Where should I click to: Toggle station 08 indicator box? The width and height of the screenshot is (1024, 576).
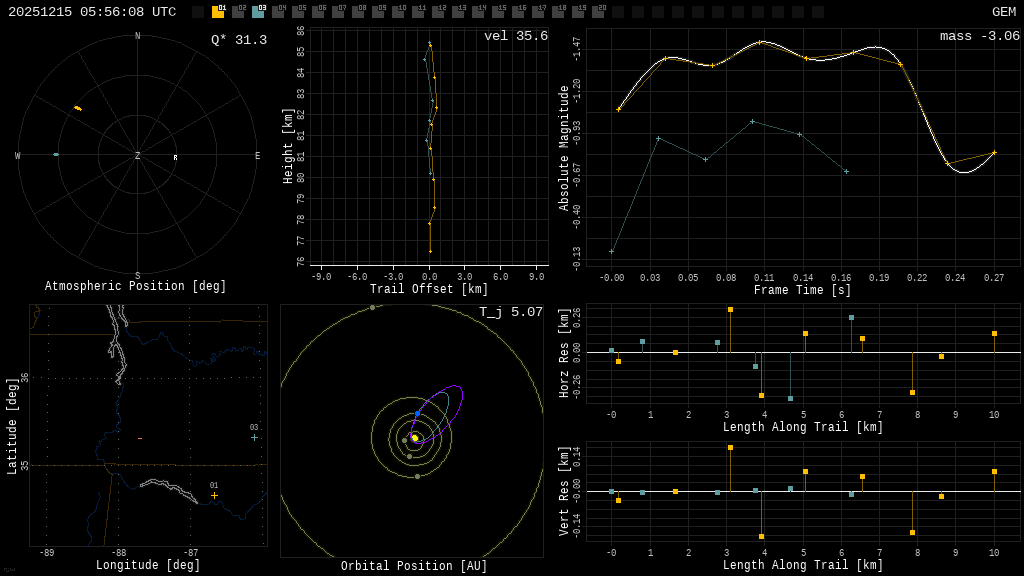[358, 11]
